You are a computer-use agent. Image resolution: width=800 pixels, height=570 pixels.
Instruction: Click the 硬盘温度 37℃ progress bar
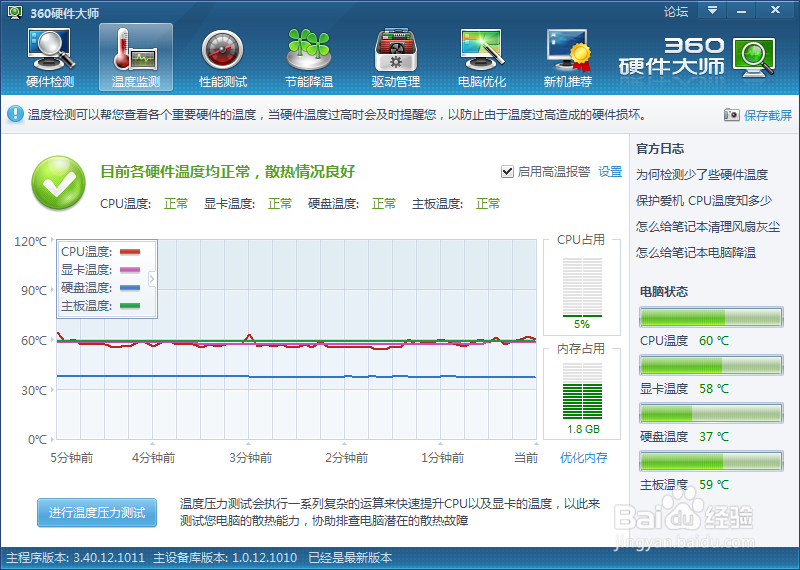(x=711, y=413)
